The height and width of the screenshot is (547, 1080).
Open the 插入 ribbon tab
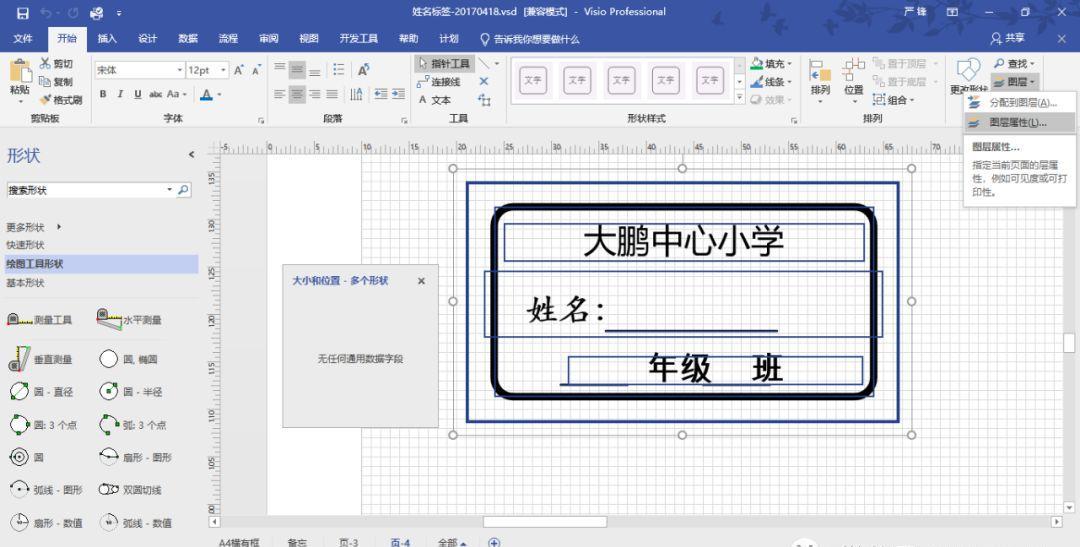[x=107, y=39]
